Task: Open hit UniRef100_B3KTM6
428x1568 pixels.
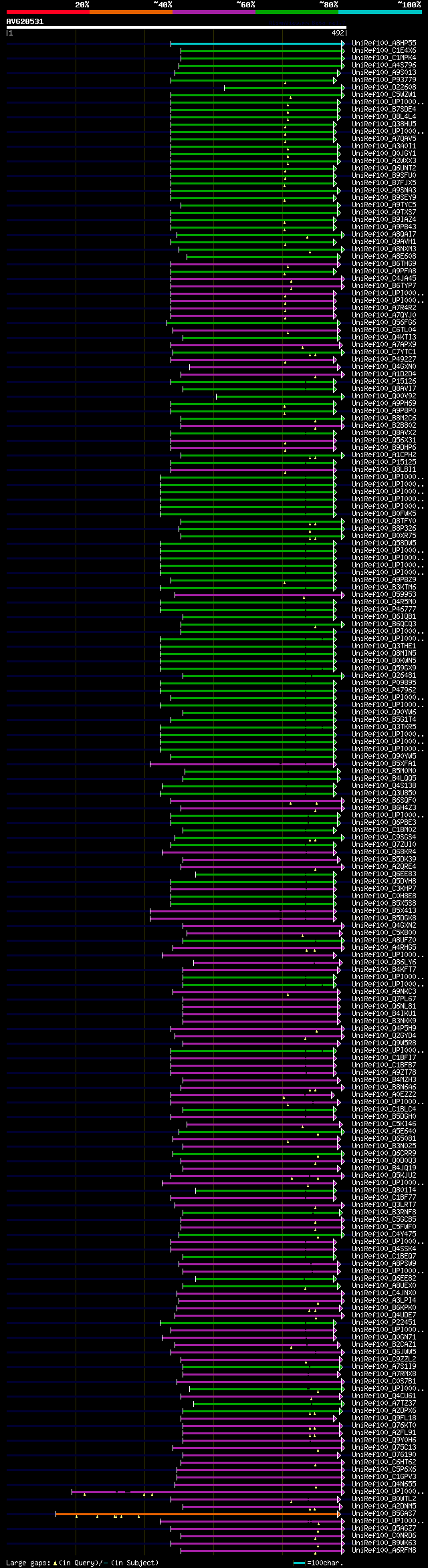Action: click(x=384, y=587)
